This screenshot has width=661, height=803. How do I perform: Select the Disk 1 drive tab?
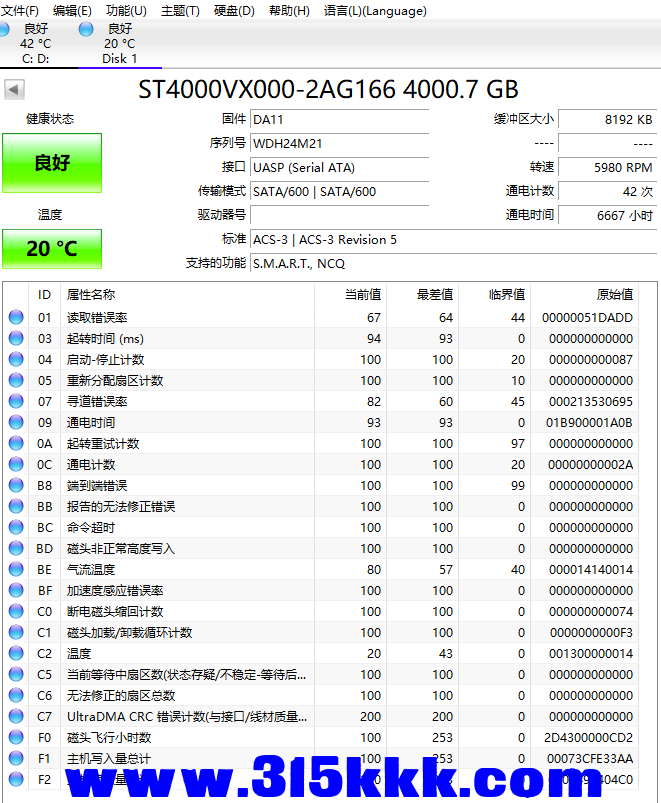point(120,44)
